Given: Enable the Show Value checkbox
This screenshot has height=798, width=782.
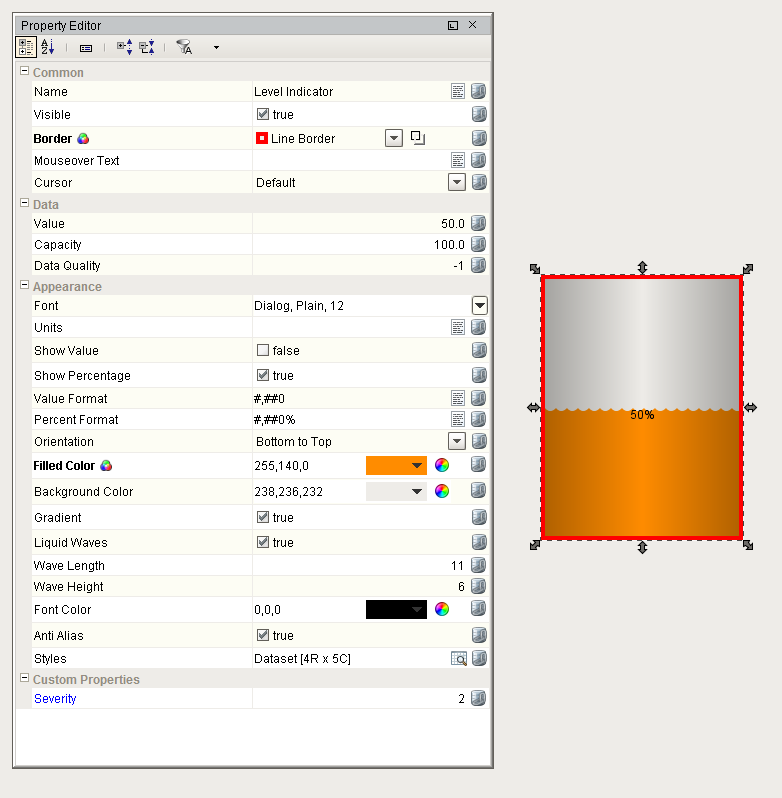Looking at the screenshot, I should tap(263, 351).
